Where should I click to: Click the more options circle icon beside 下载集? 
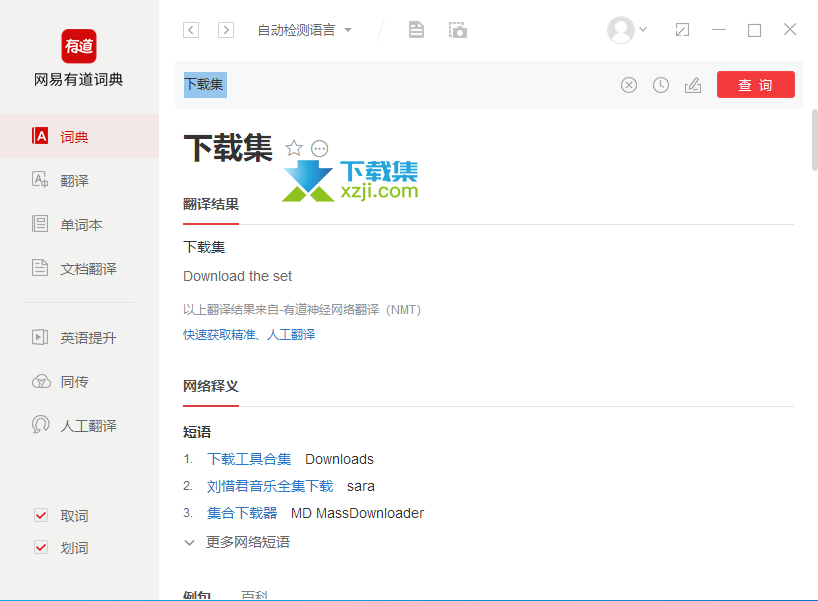point(319,149)
